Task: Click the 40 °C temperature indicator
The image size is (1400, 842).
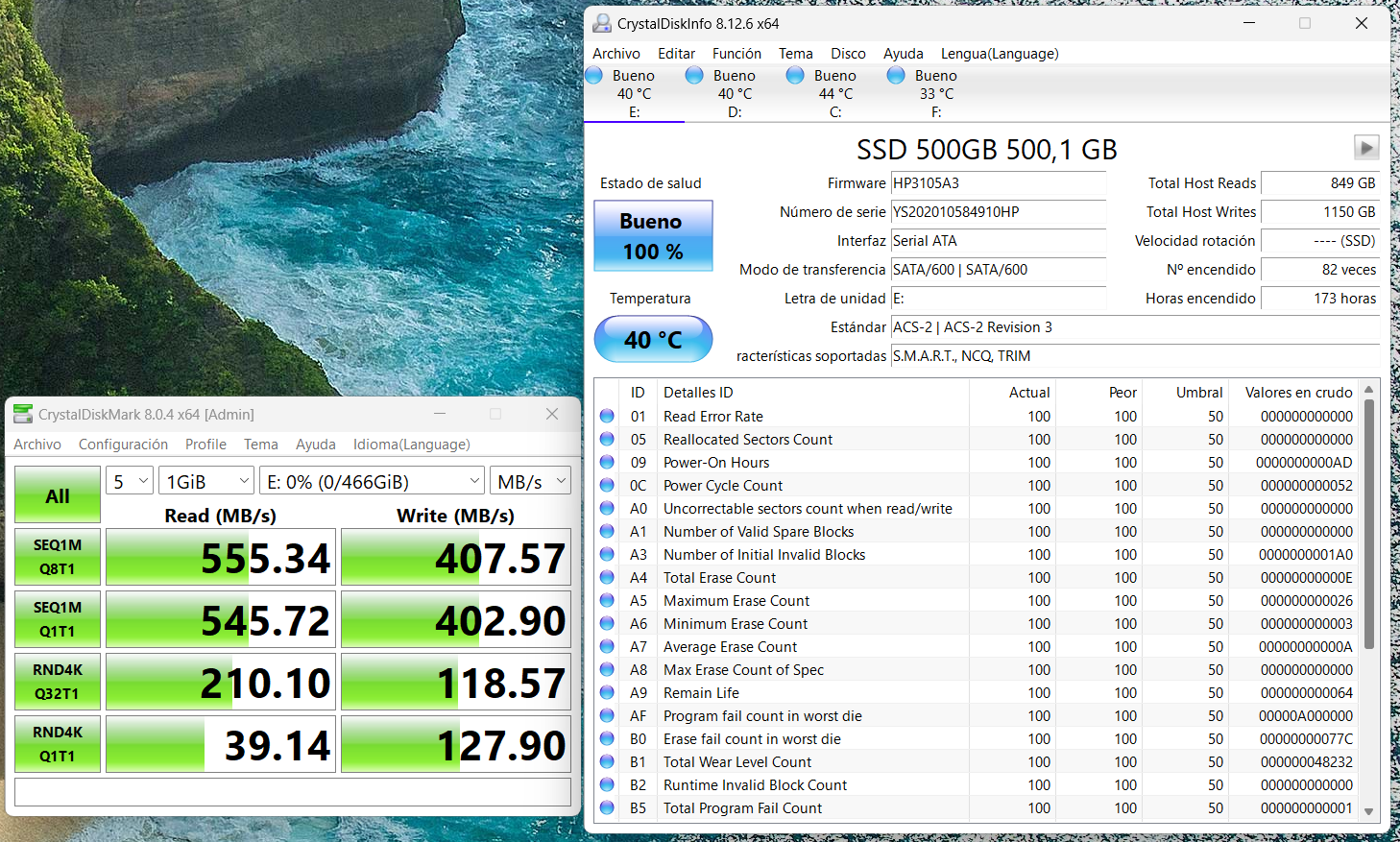Action: [x=653, y=340]
